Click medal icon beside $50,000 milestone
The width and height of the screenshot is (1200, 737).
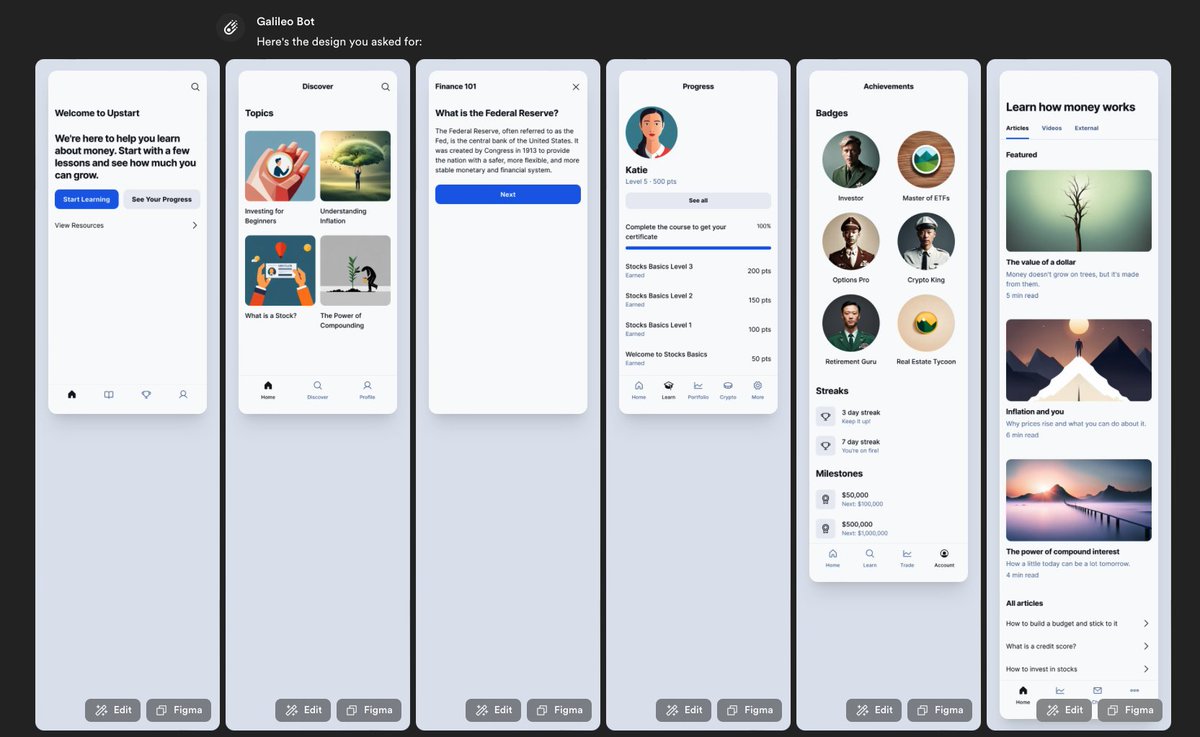[x=825, y=499]
